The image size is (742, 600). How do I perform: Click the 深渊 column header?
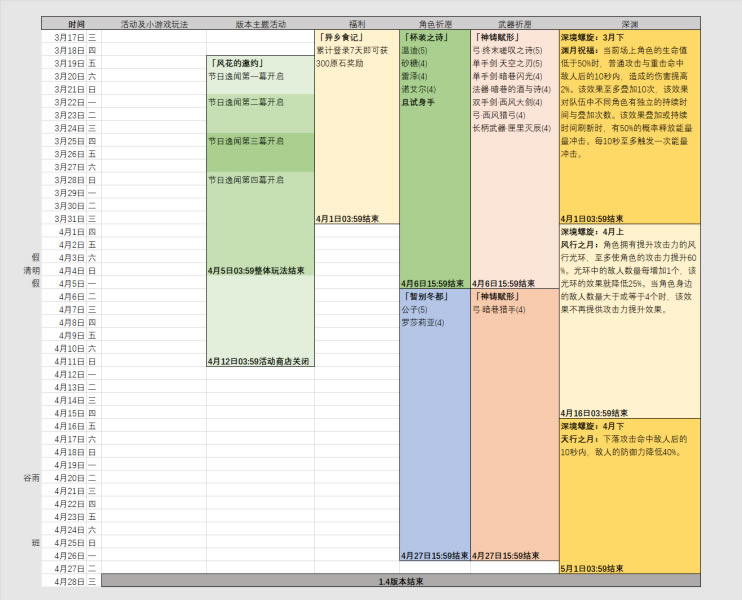click(x=629, y=23)
